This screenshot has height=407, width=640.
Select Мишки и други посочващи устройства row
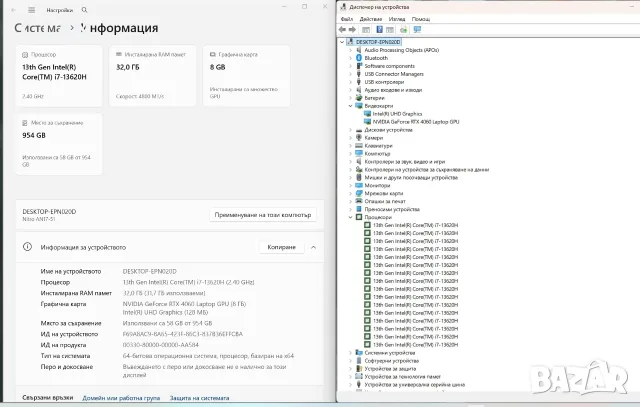tap(411, 178)
